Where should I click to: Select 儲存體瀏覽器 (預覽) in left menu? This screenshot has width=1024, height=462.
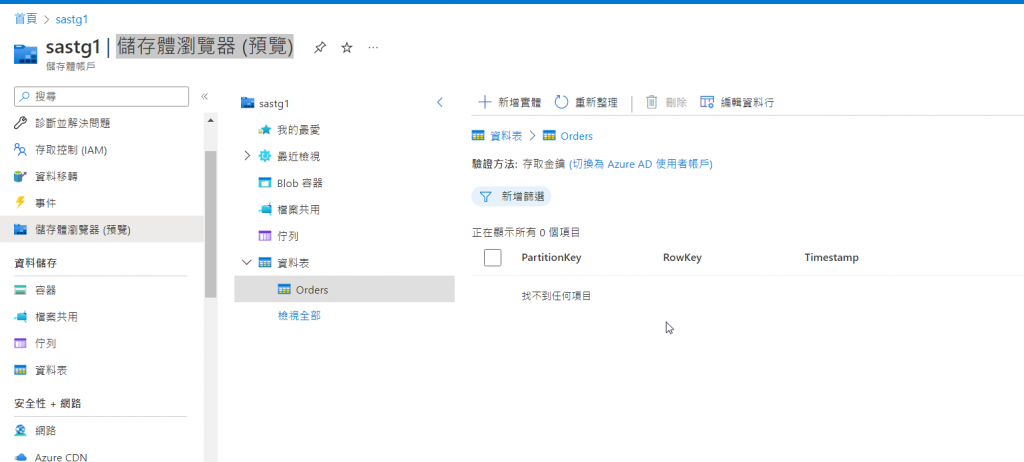[103, 229]
